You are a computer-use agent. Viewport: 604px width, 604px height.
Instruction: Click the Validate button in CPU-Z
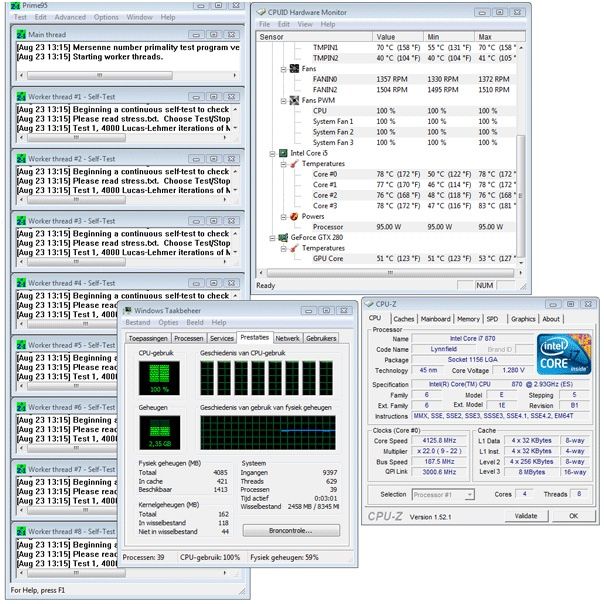pyautogui.click(x=526, y=516)
